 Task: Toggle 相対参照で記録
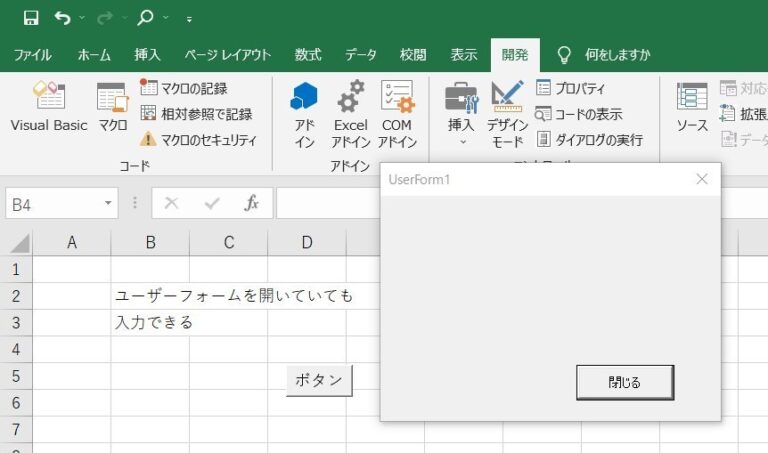(x=196, y=114)
